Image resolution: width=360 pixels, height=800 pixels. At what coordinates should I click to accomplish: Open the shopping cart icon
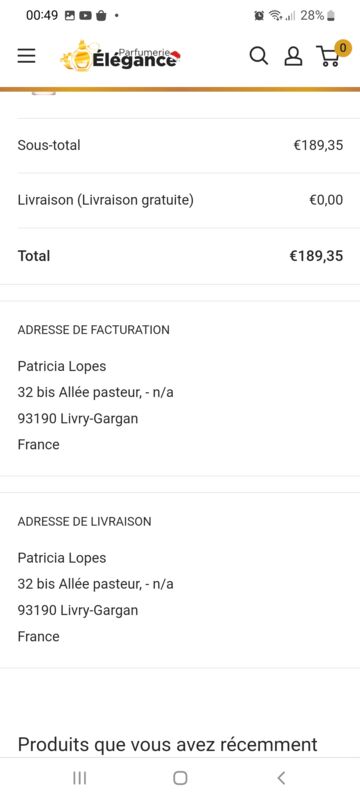tap(328, 57)
